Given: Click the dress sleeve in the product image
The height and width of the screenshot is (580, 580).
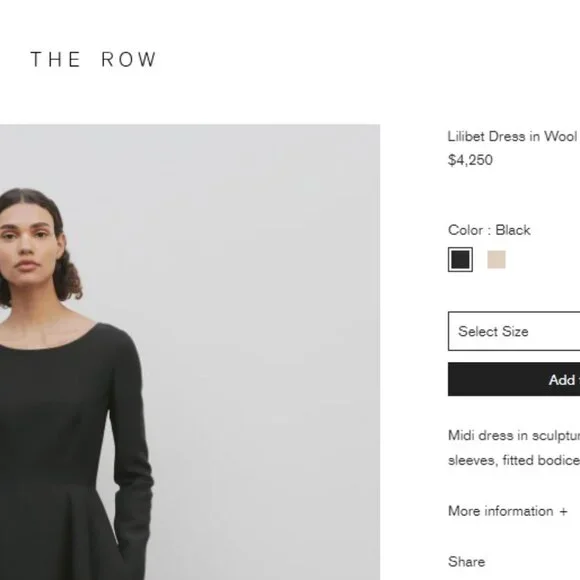Looking at the screenshot, I should tap(131, 444).
